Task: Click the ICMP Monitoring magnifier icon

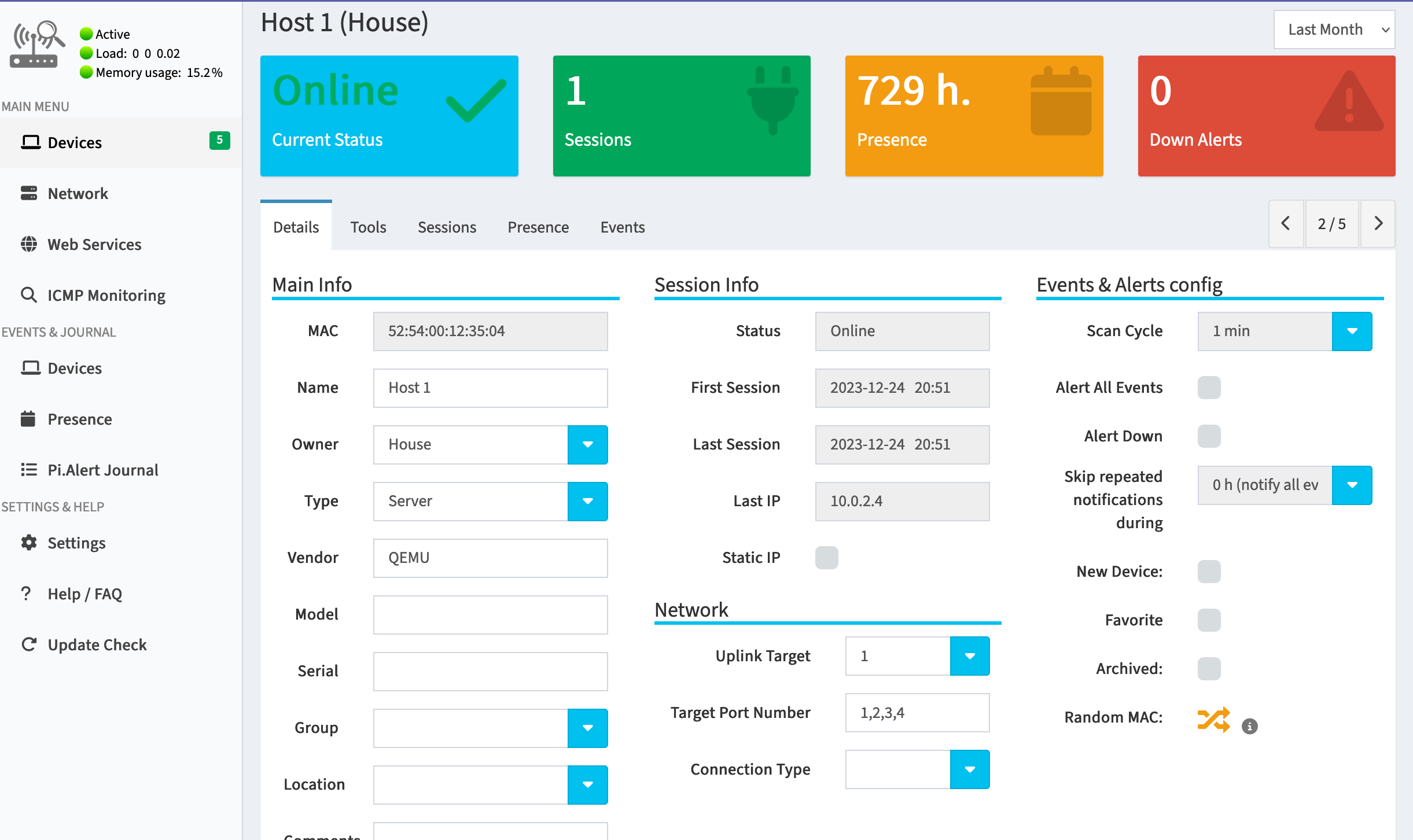Action: pos(28,295)
